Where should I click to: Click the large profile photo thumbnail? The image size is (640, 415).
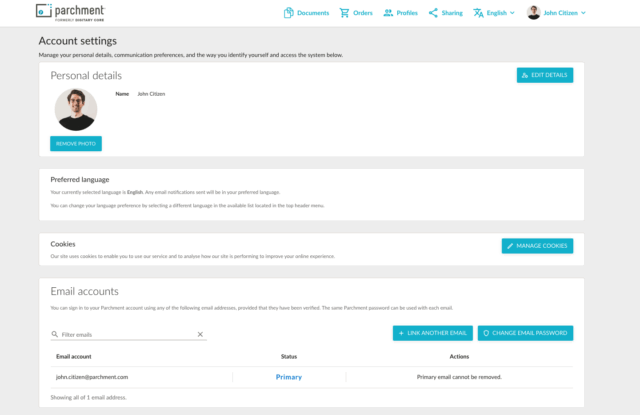[x=76, y=109]
